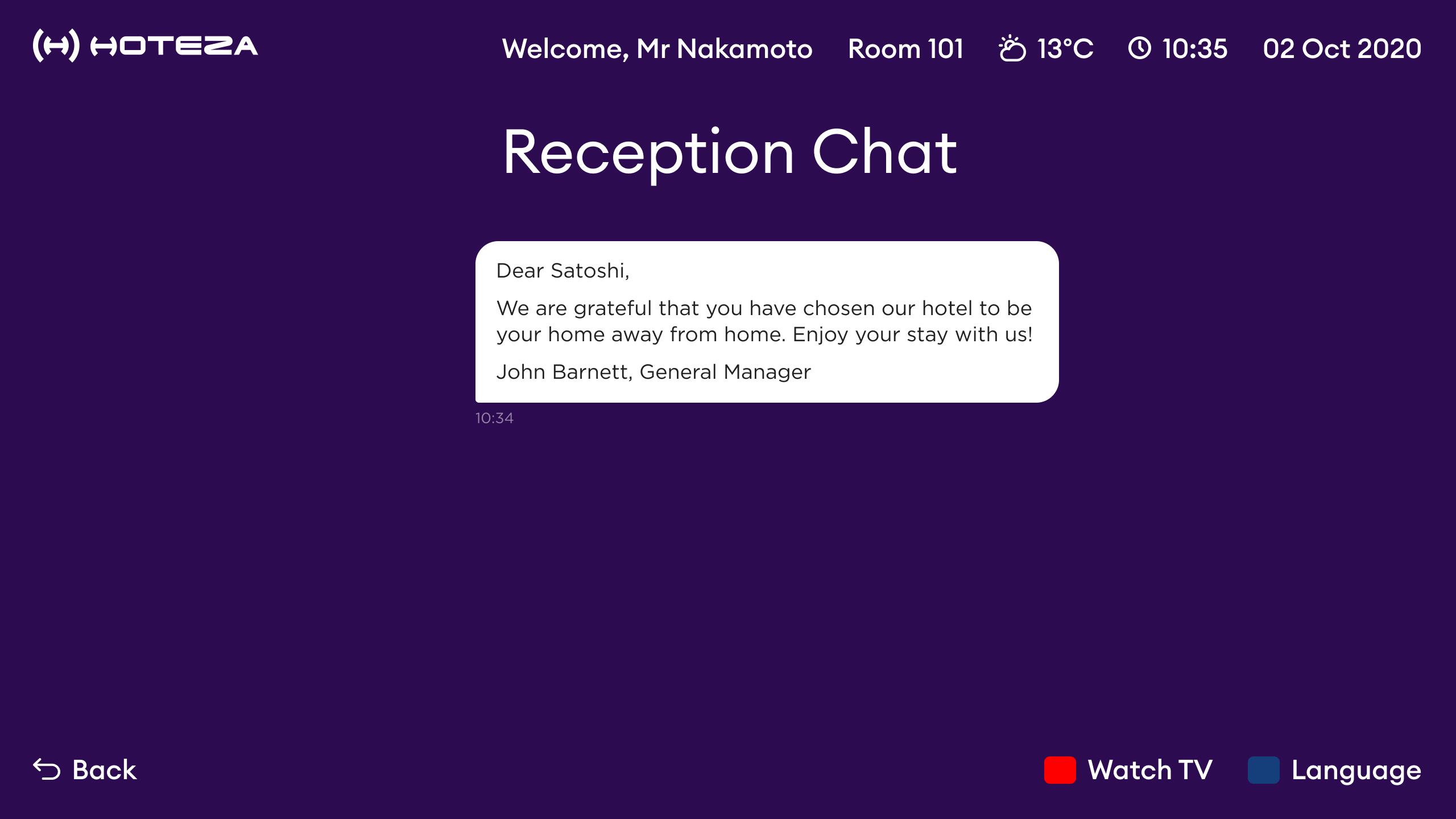Go back using the Back label

pyautogui.click(x=105, y=770)
